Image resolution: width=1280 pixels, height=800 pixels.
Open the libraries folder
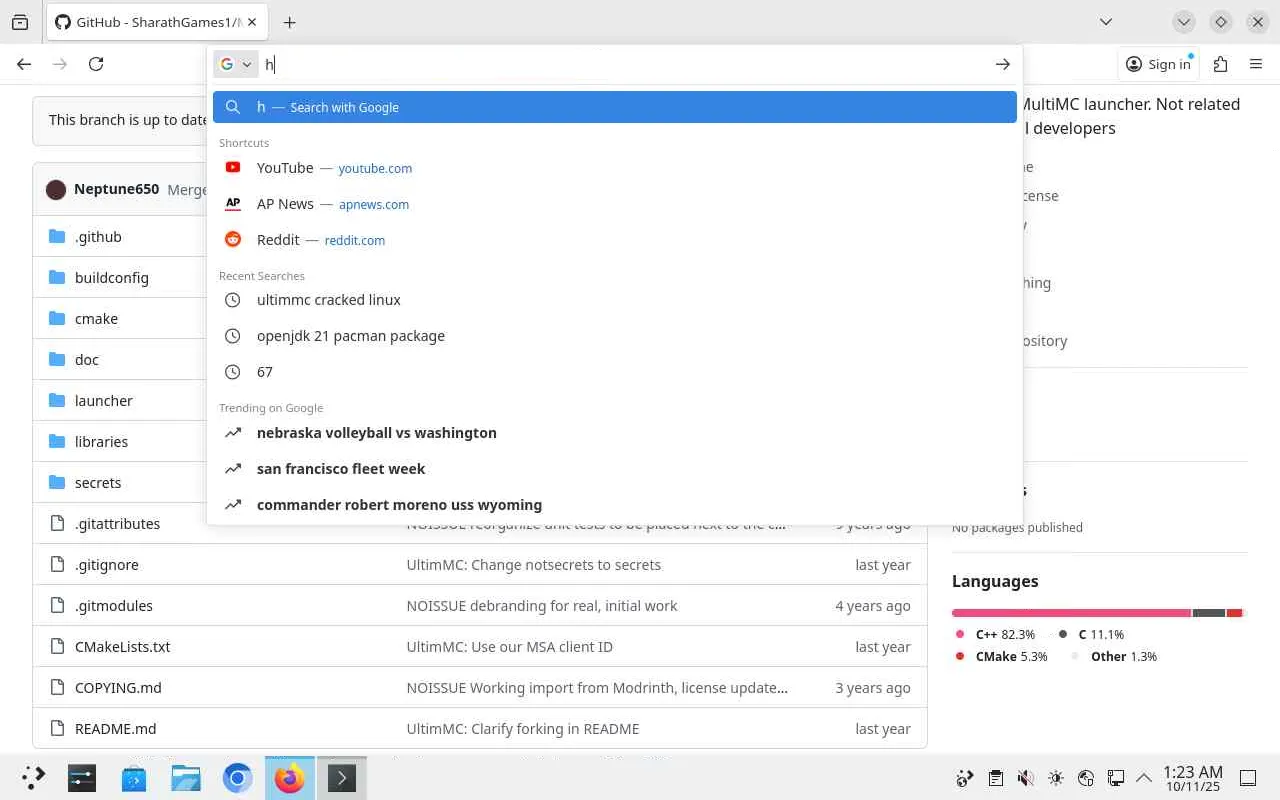(101, 442)
